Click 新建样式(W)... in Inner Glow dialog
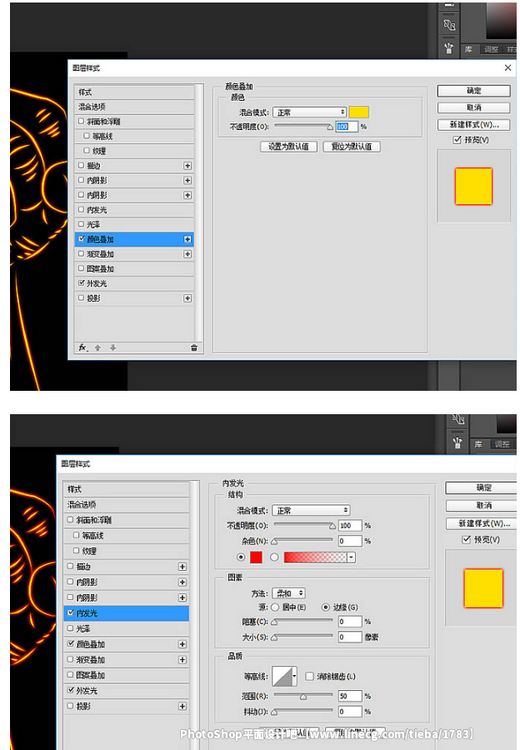The width and height of the screenshot is (520, 750). click(x=481, y=523)
